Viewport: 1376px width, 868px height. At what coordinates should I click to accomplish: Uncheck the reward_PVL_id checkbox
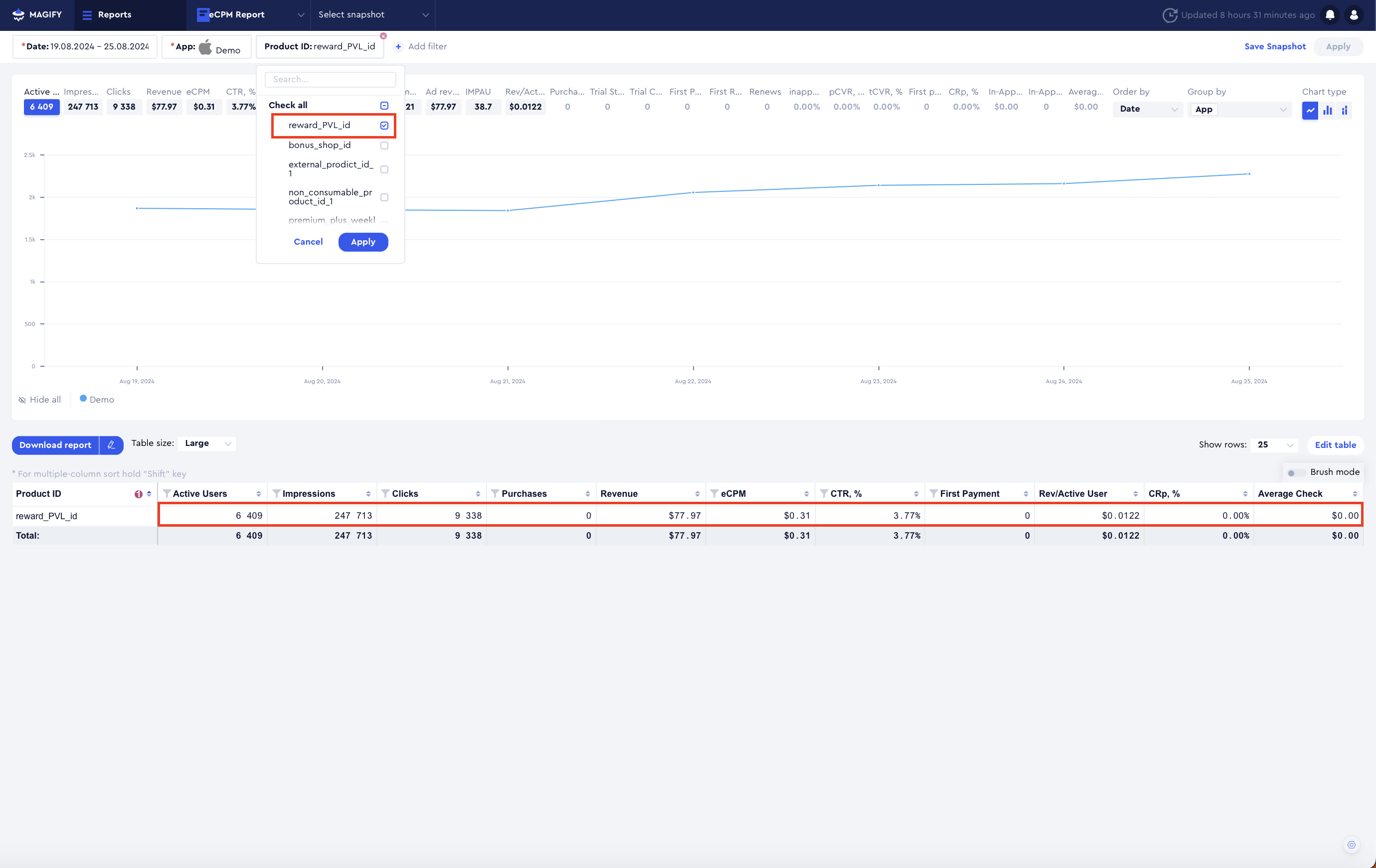(384, 126)
